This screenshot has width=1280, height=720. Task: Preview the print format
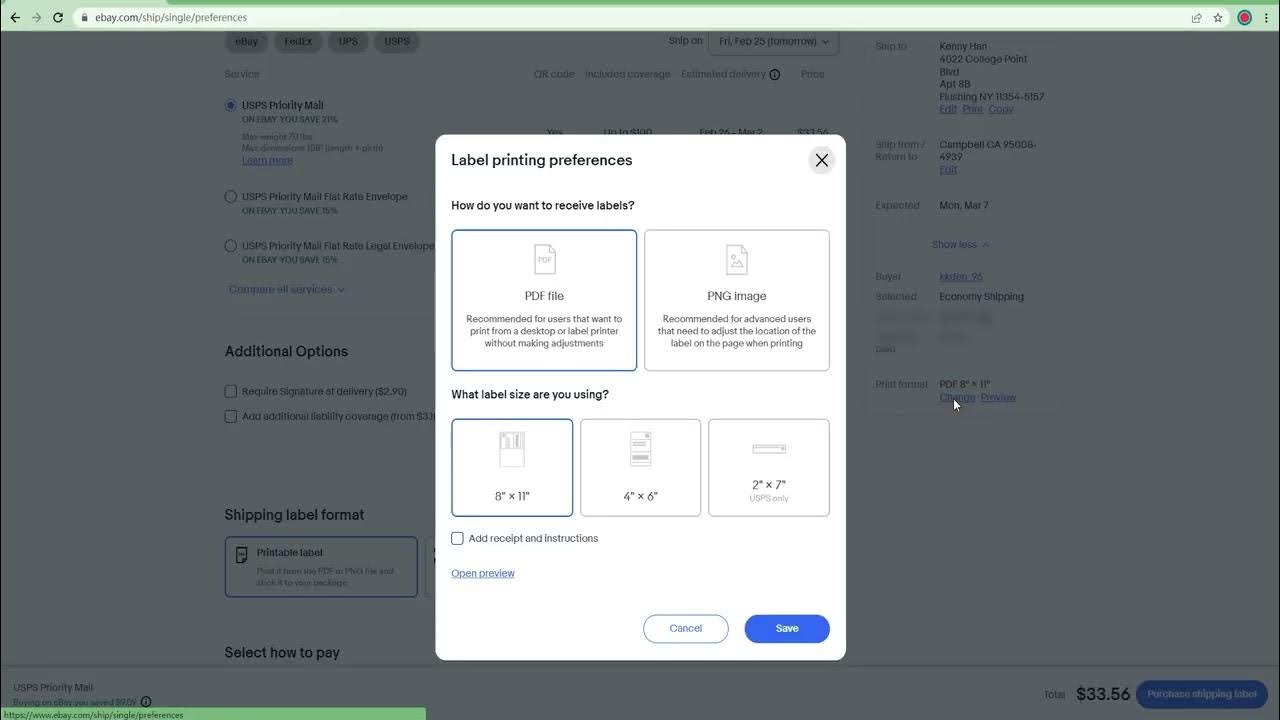(998, 397)
